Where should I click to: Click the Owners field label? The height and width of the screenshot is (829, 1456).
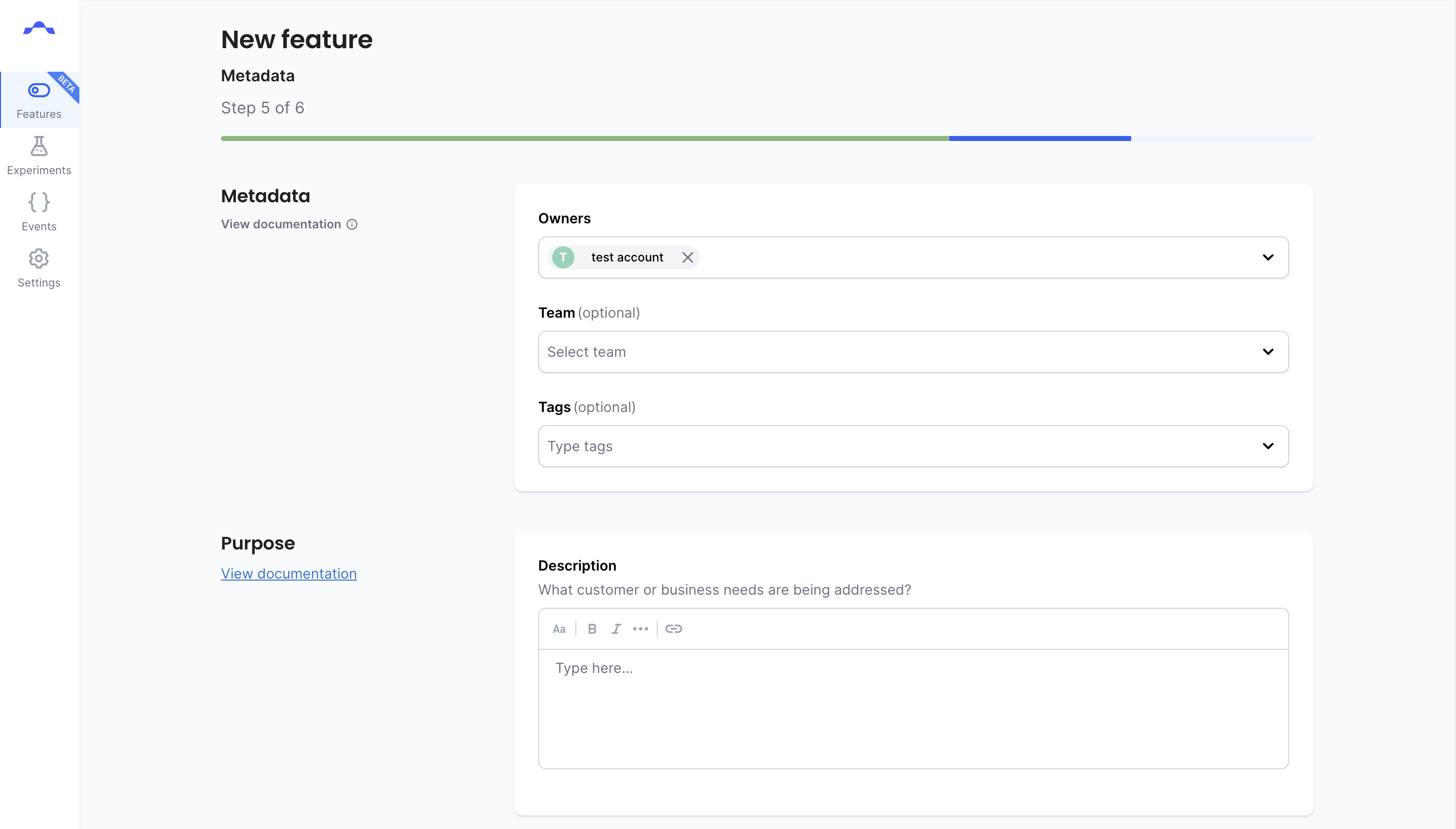click(564, 219)
